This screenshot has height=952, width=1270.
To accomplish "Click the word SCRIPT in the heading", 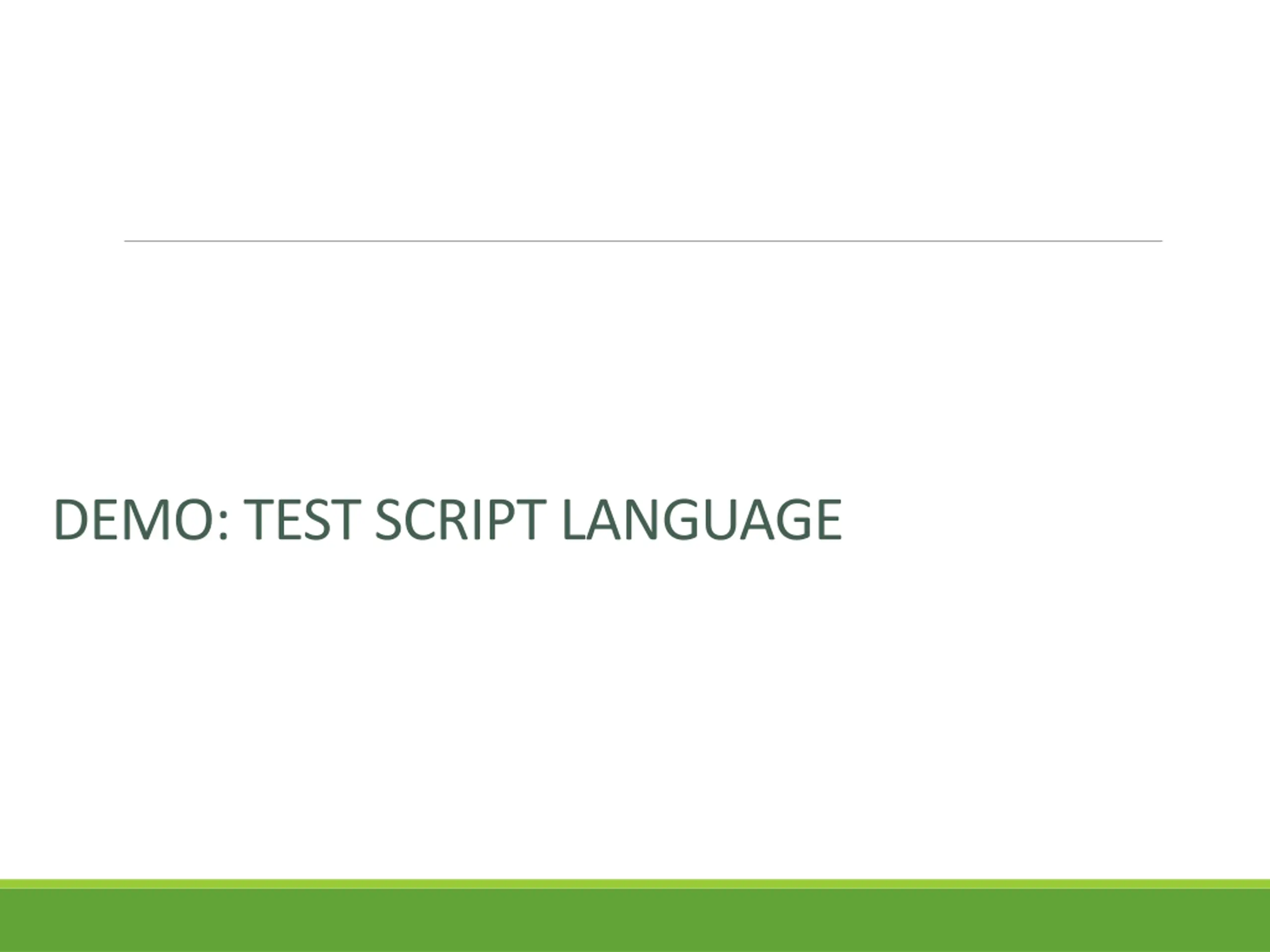I will (460, 519).
